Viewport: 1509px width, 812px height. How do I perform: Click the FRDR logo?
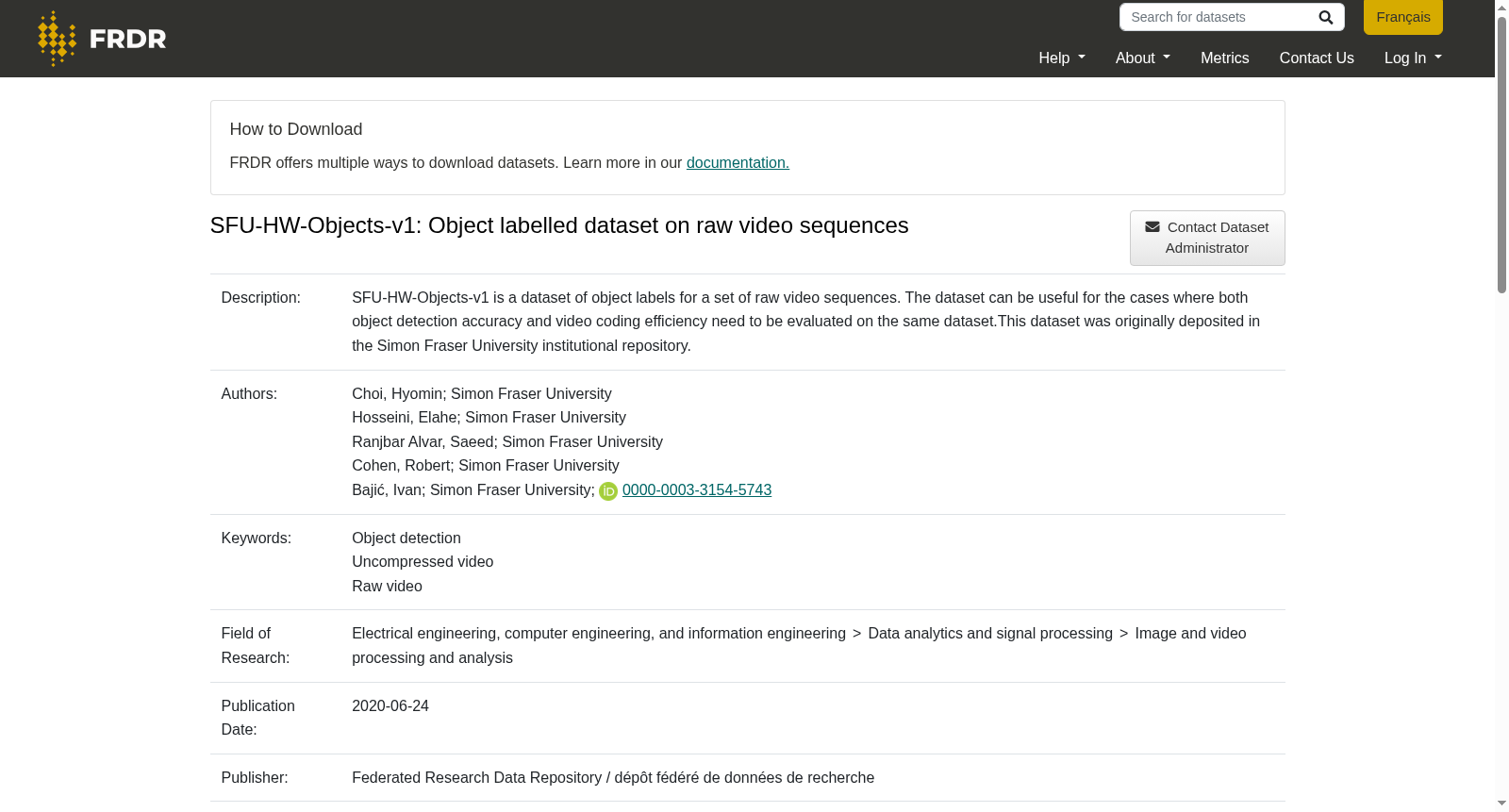102,39
